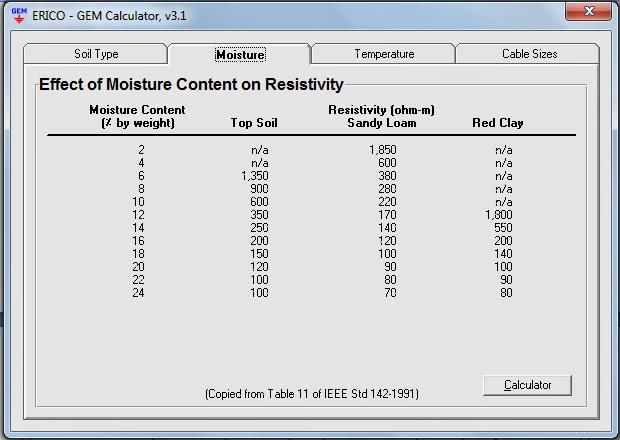The width and height of the screenshot is (620, 440).
Task: Click the "Effect of Moisture Content on Resistivity" title
Action: point(191,84)
